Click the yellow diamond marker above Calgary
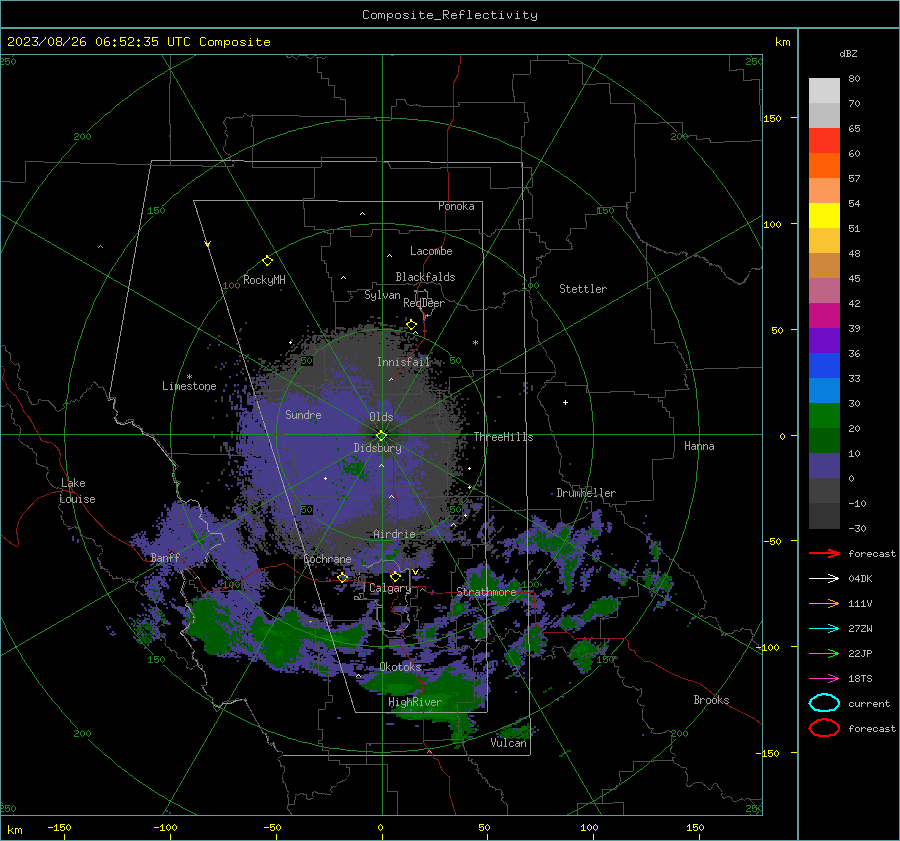The image size is (900, 841). point(395,576)
